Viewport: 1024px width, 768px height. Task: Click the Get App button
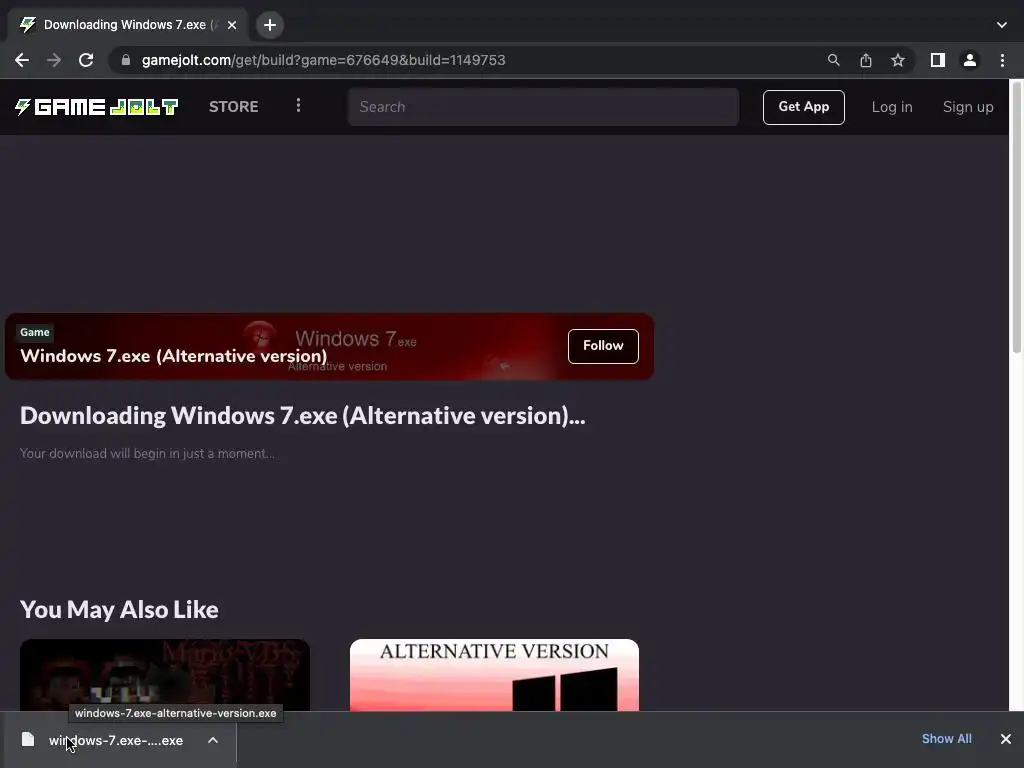[x=803, y=106]
